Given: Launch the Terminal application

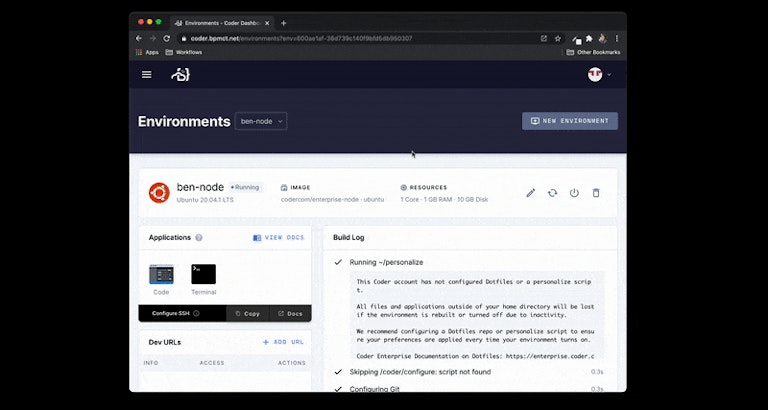Looking at the screenshot, I should tap(203, 280).
